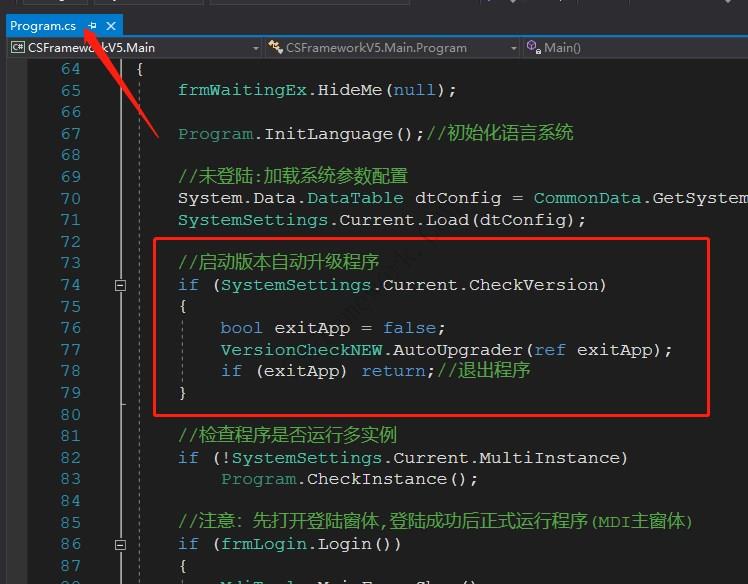The height and width of the screenshot is (584, 748).
Task: Pin the Program.cs tab
Action: coord(93,26)
